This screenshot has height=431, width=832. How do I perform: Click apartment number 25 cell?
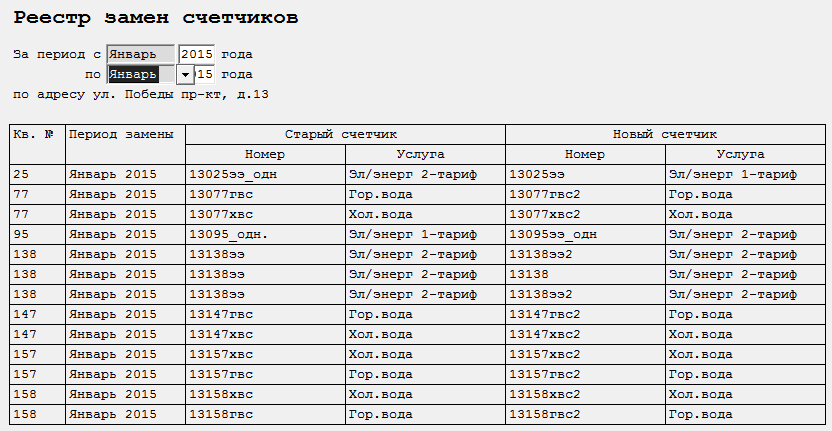tap(38, 175)
